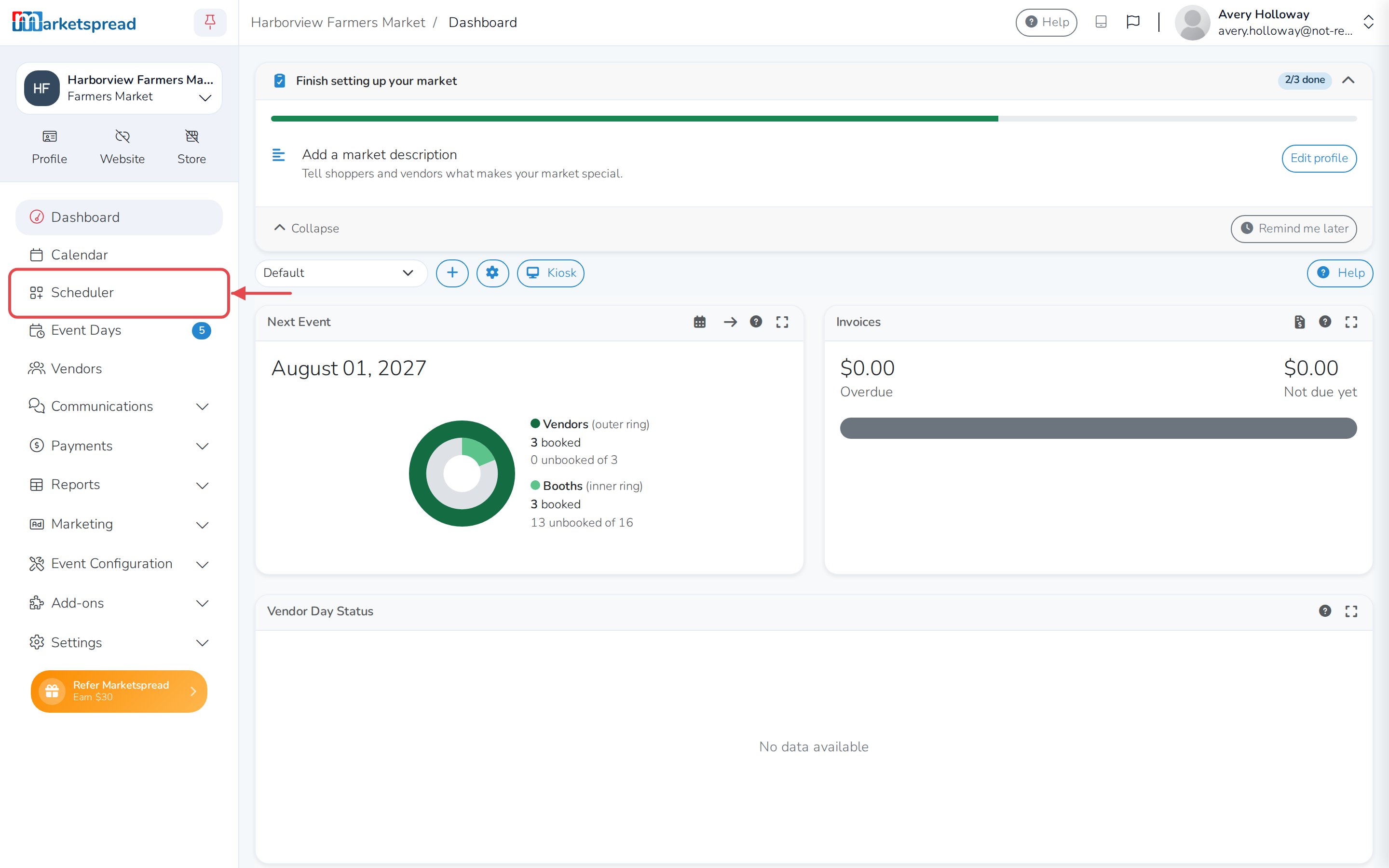
Task: Click Collapse link in setup panel
Action: point(307,229)
